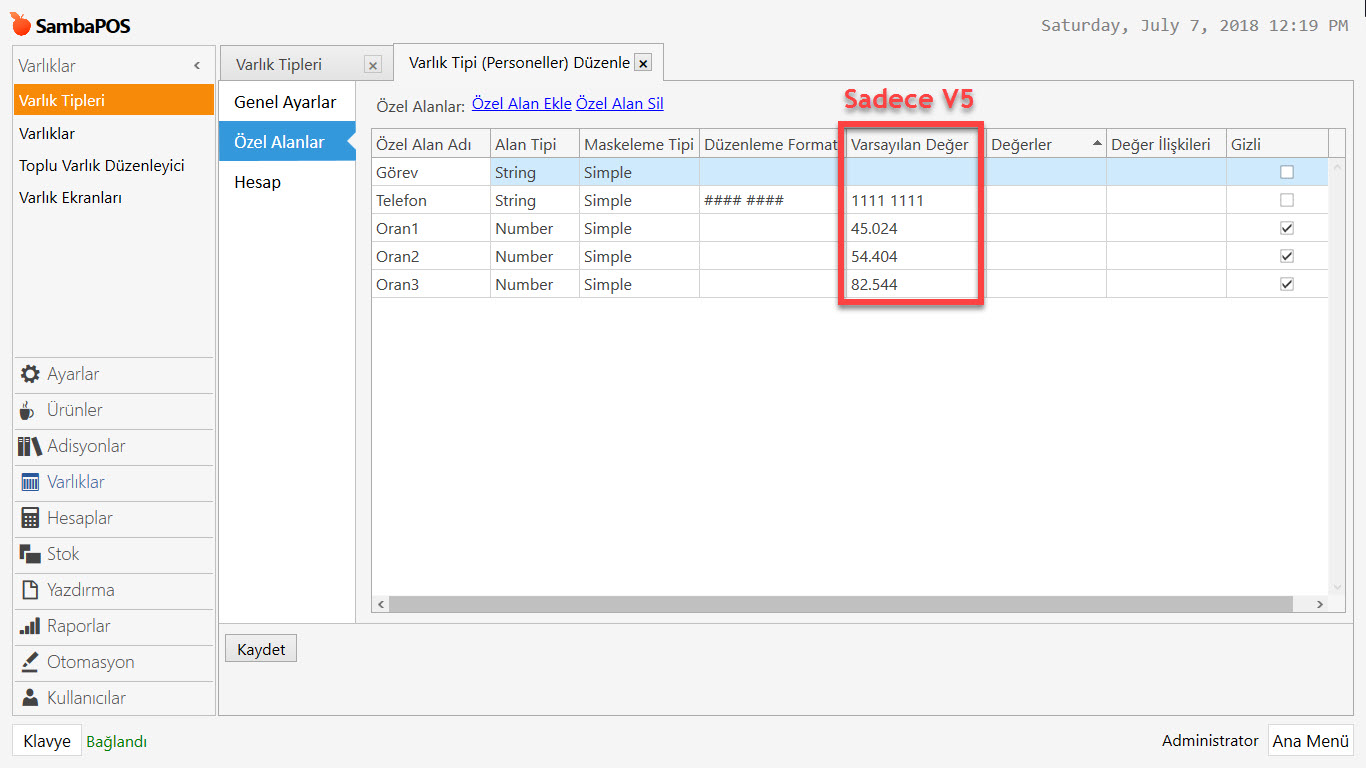
Task: Open the Adisyonlar section
Action: click(75, 447)
